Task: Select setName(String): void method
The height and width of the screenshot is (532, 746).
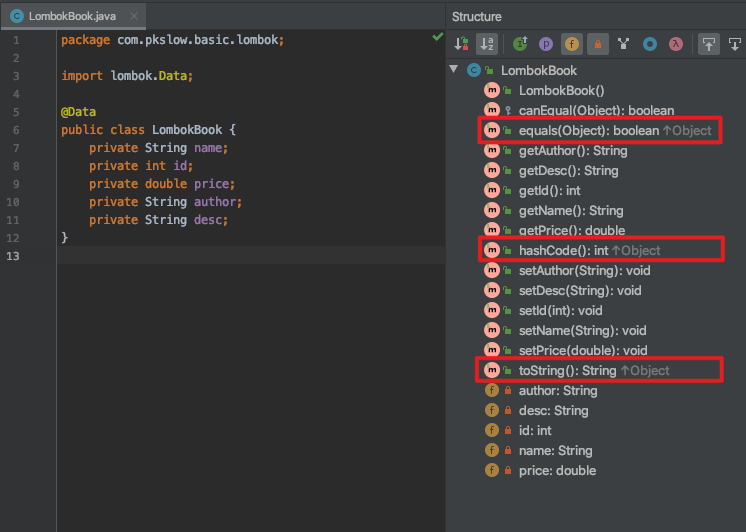Action: pyautogui.click(x=582, y=330)
